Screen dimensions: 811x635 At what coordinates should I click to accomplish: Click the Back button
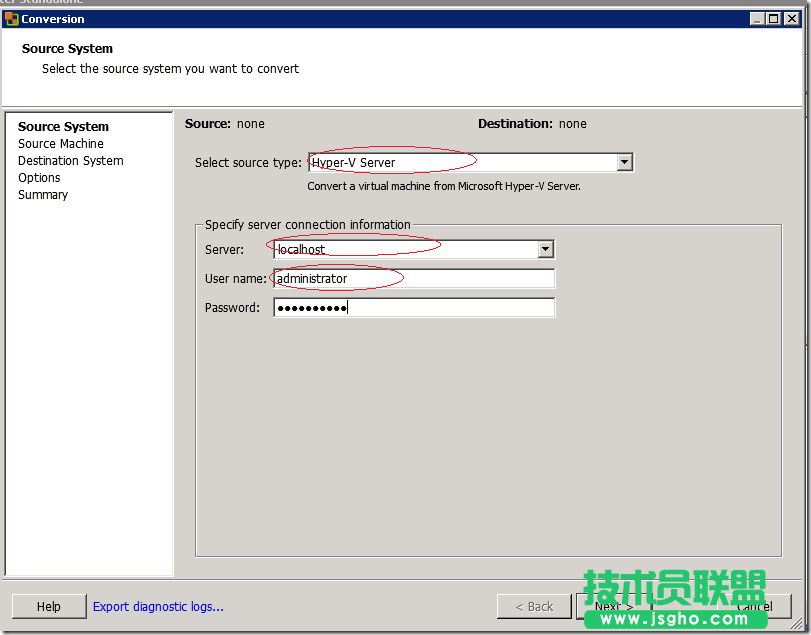[534, 606]
